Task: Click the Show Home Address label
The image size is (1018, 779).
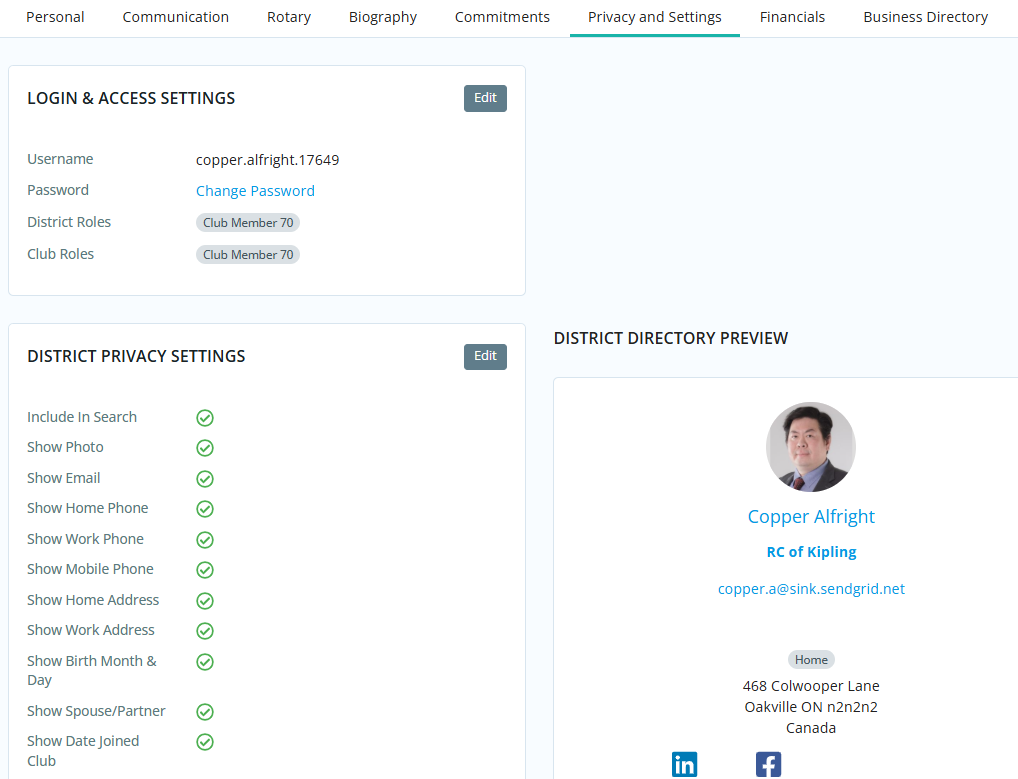Action: pyautogui.click(x=93, y=600)
